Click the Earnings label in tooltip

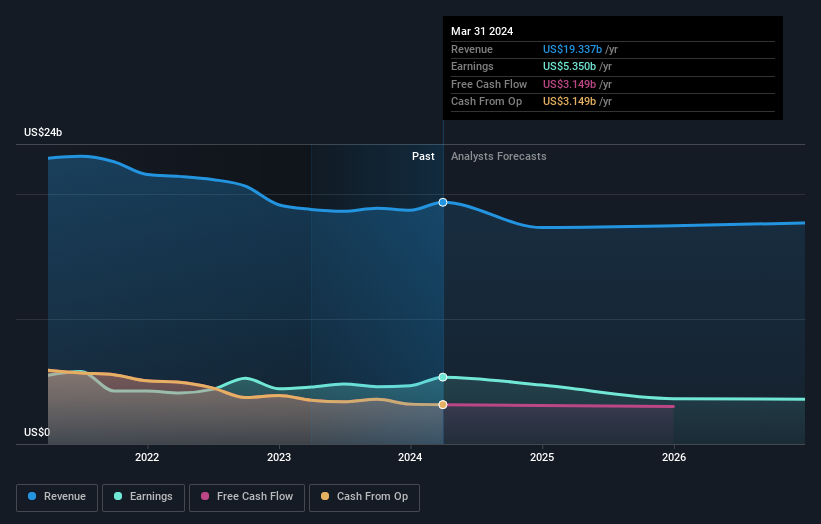pos(472,66)
